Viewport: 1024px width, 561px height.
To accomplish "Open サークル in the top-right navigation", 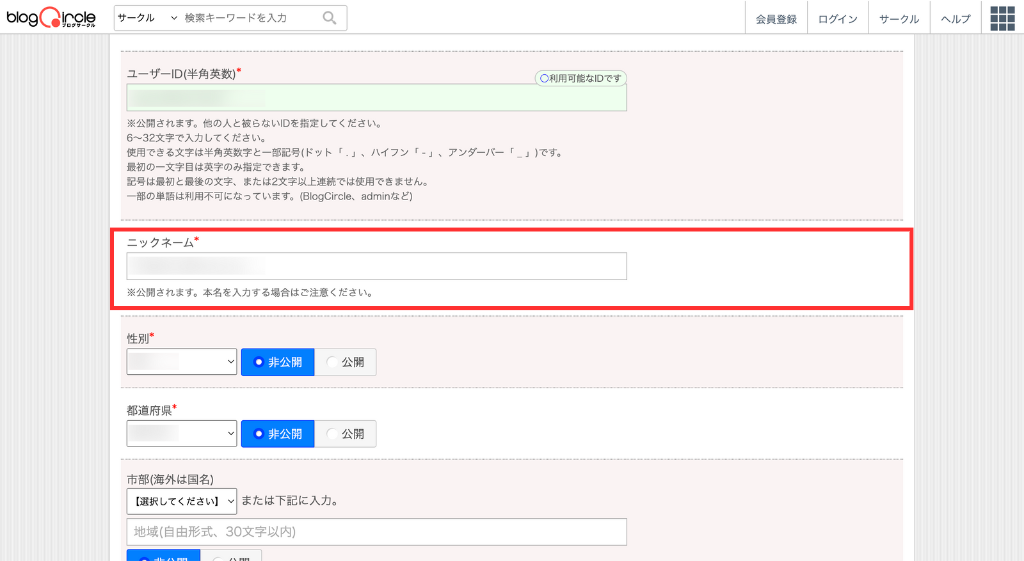I will point(899,19).
